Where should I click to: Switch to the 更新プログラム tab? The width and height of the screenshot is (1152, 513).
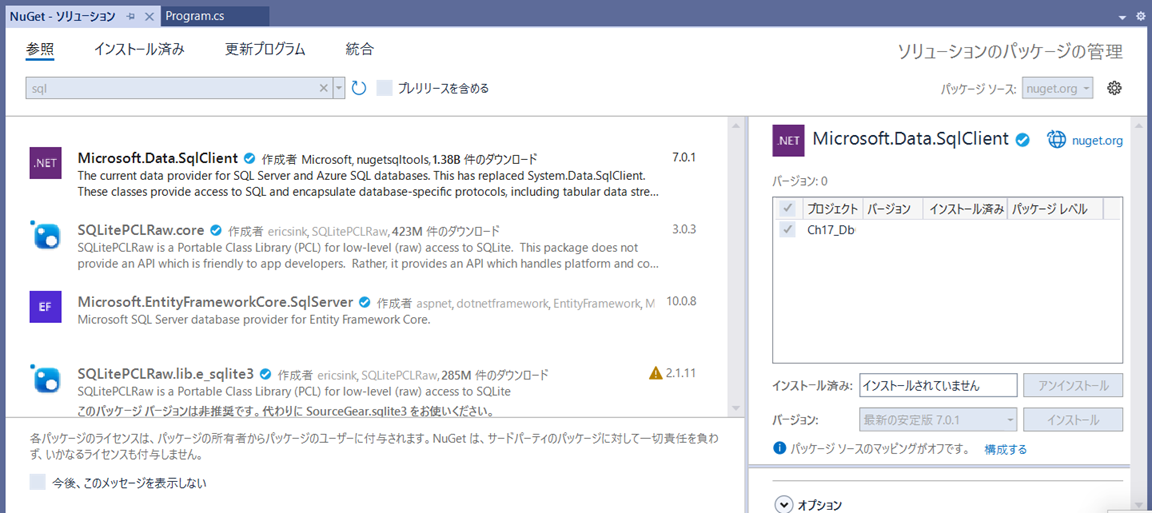[x=265, y=50]
